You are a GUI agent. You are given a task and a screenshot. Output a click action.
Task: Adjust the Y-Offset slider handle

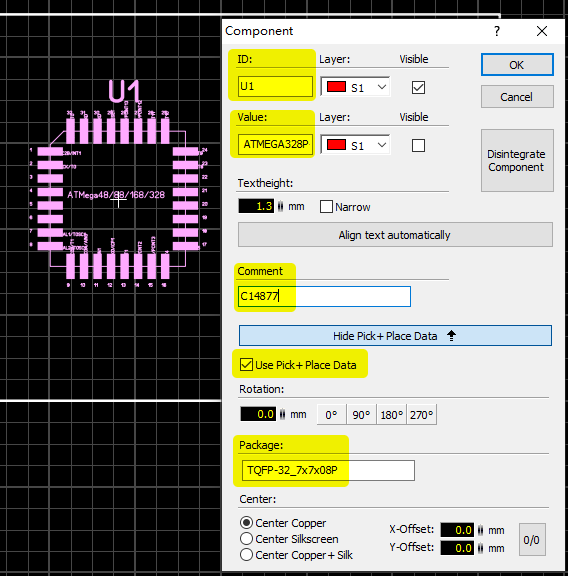tap(480, 548)
